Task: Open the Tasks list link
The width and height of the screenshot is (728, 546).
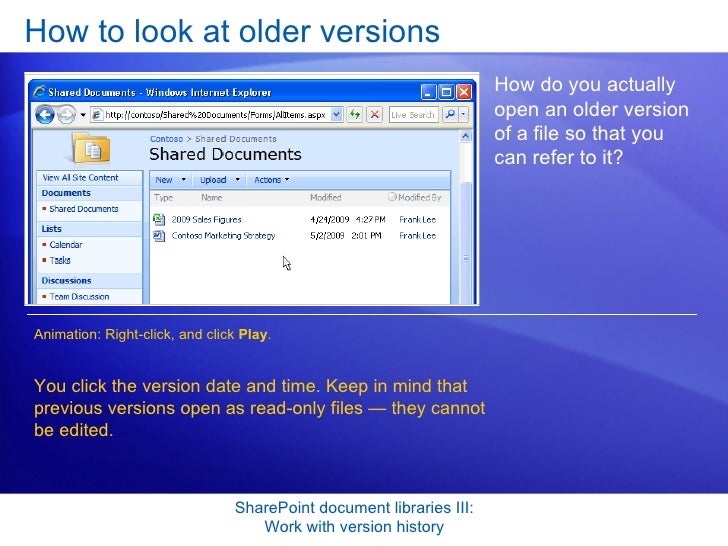Action: coord(60,260)
